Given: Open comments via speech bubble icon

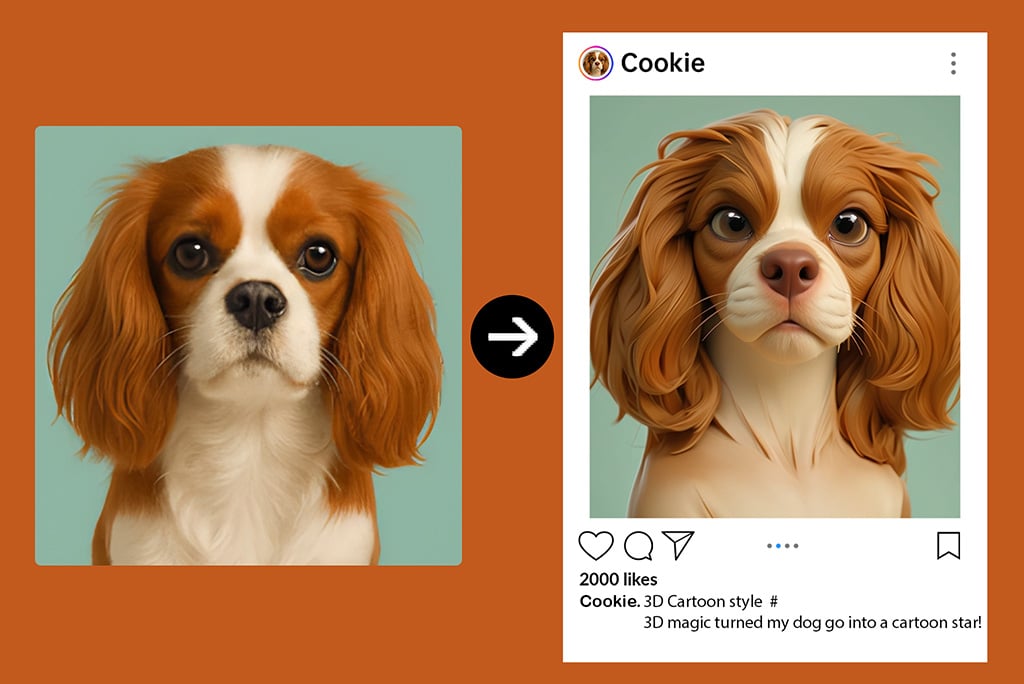Looking at the screenshot, I should (x=638, y=546).
